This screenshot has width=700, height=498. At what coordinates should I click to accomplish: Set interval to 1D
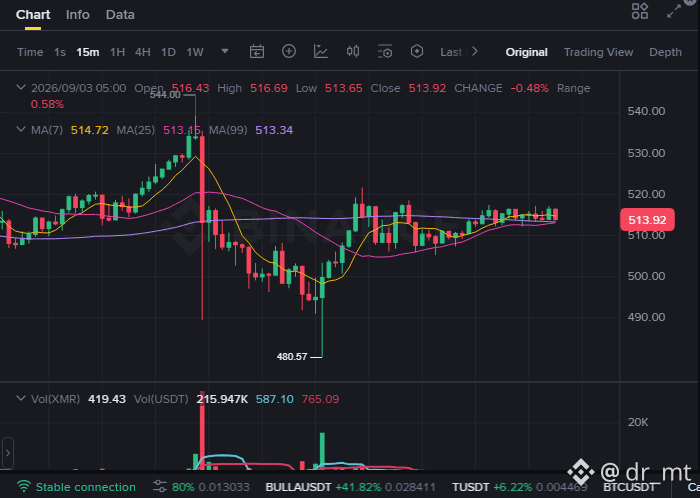[168, 52]
